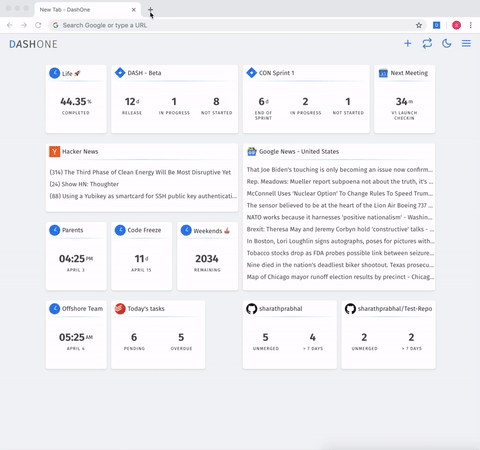Click the sharathprabhal/Test-Repo GitHub icon
Screen dimensions: 480x450
[350, 309]
